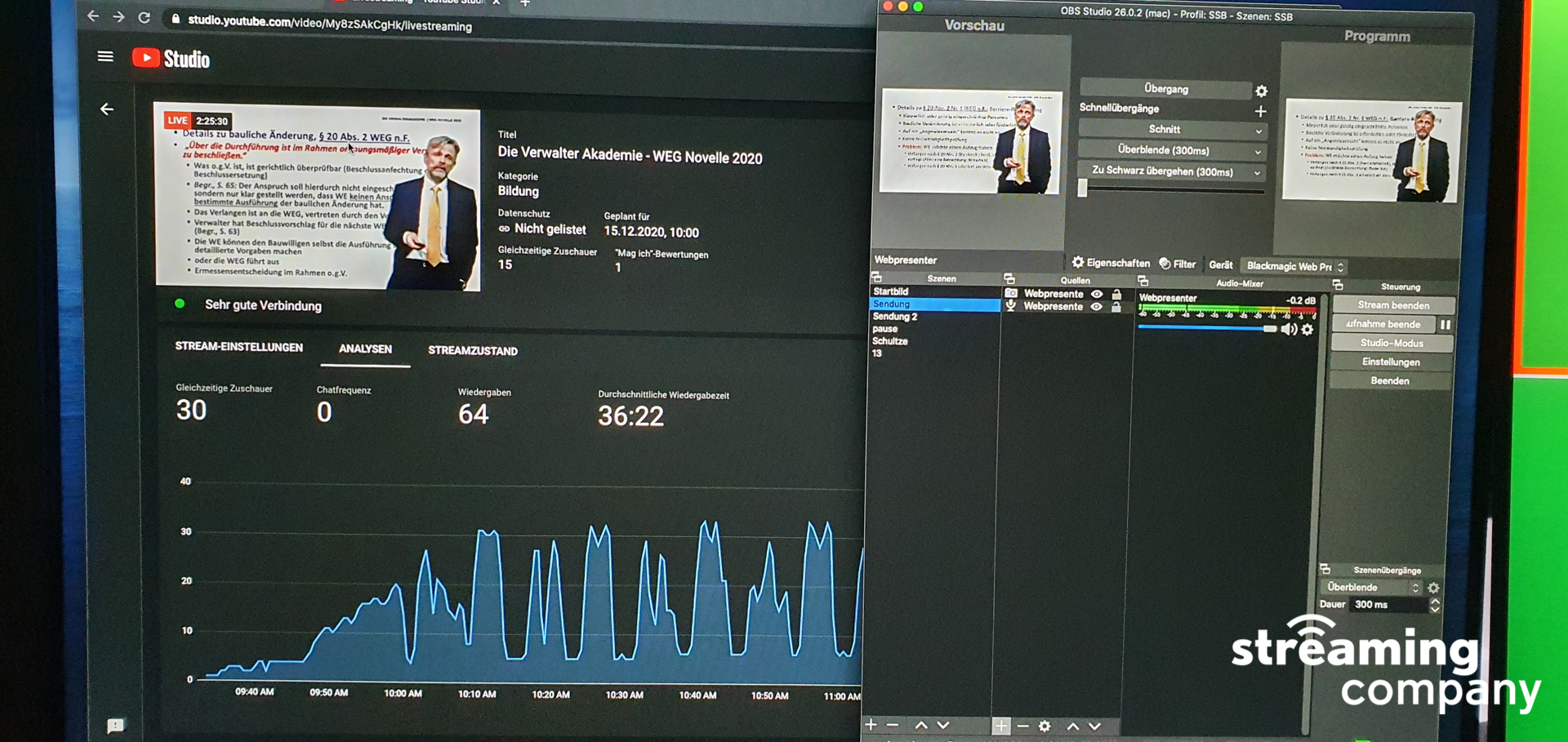Screen dimensions: 1568x742
Task: Toggle visibility of video Webpresenter source
Action: pyautogui.click(x=1097, y=294)
